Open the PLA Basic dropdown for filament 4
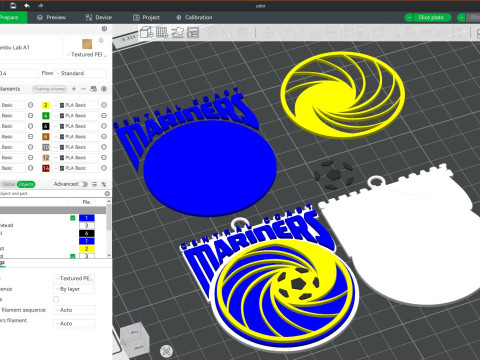 (x=76, y=116)
